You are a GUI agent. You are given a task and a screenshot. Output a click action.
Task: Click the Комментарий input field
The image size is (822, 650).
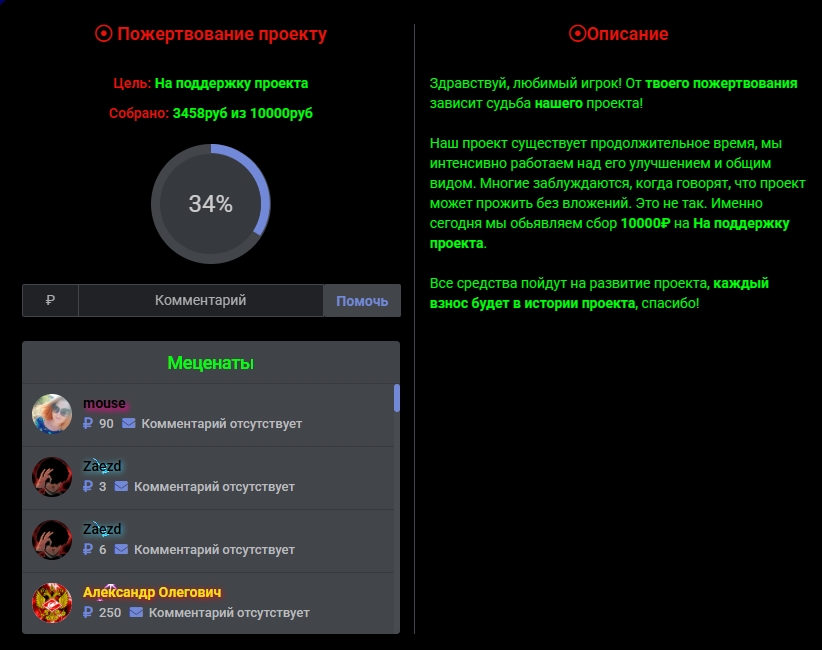point(200,300)
